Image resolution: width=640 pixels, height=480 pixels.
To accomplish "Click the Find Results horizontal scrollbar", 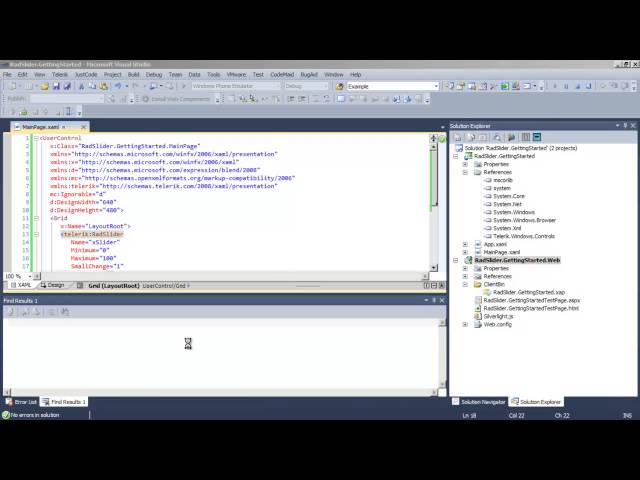I will 221,392.
